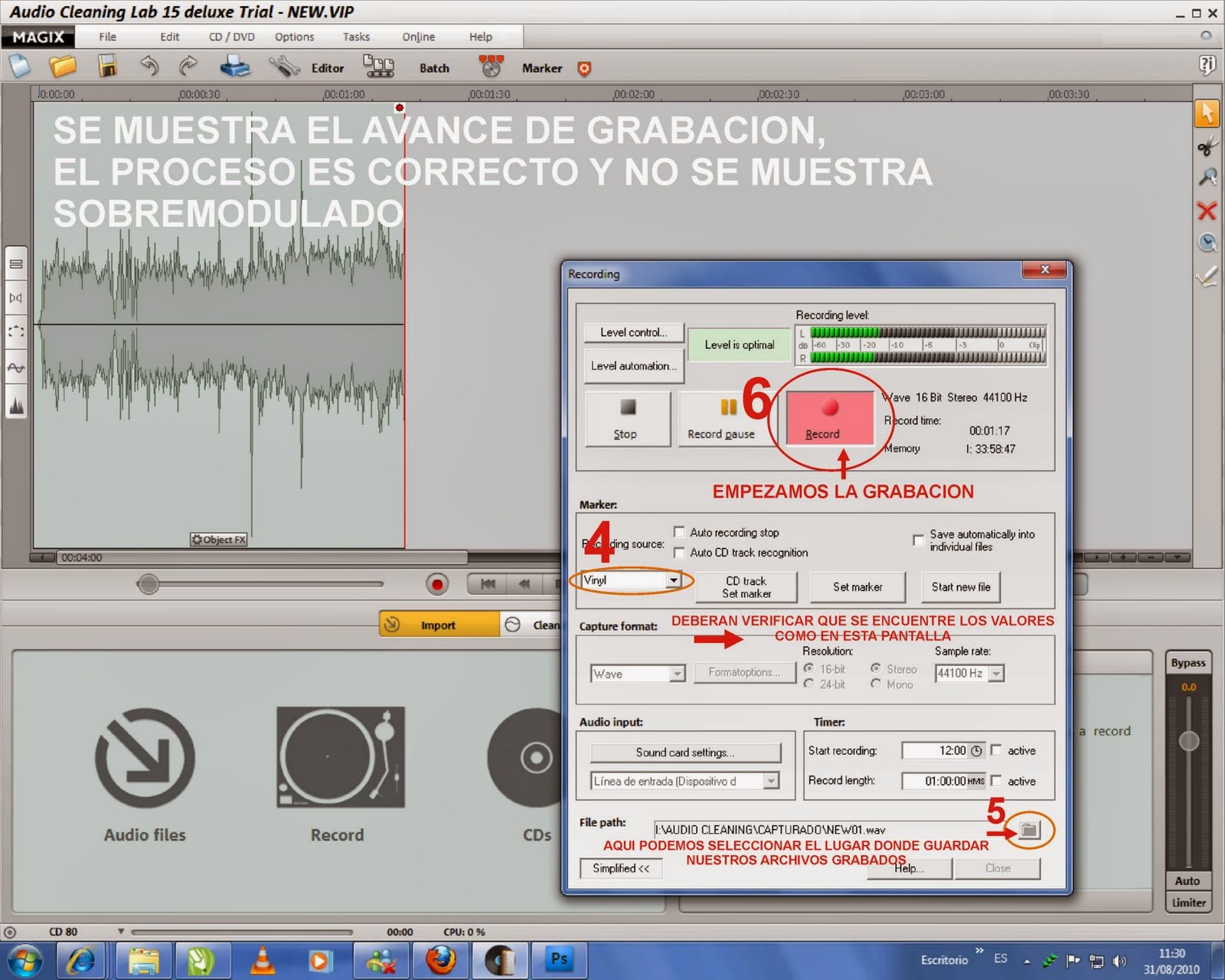Viewport: 1225px width, 980px height.
Task: Open the Tasks menu
Action: click(356, 37)
